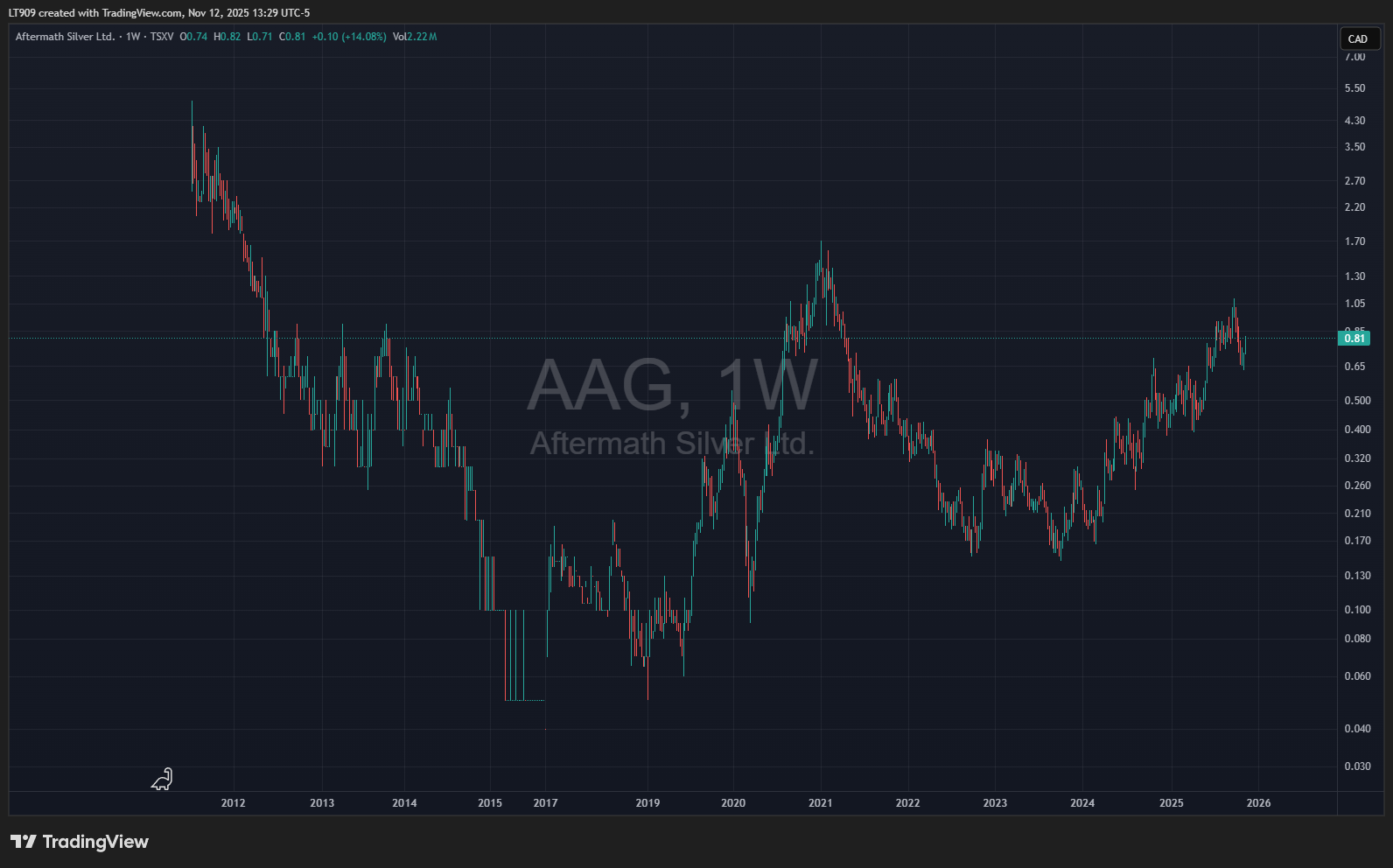Screen dimensions: 1393x868
Task: Click the C 0.81 close value
Action: click(x=292, y=37)
